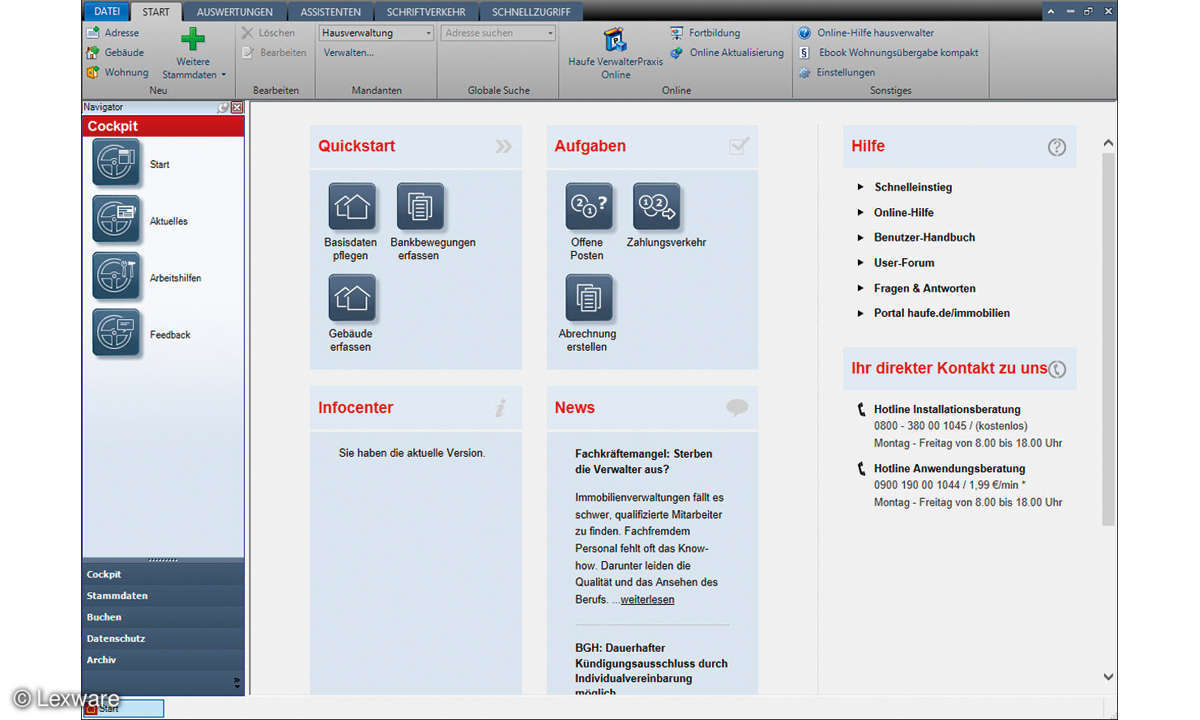Open Stammdaten navigator section
This screenshot has width=1200, height=720.
pyautogui.click(x=163, y=595)
